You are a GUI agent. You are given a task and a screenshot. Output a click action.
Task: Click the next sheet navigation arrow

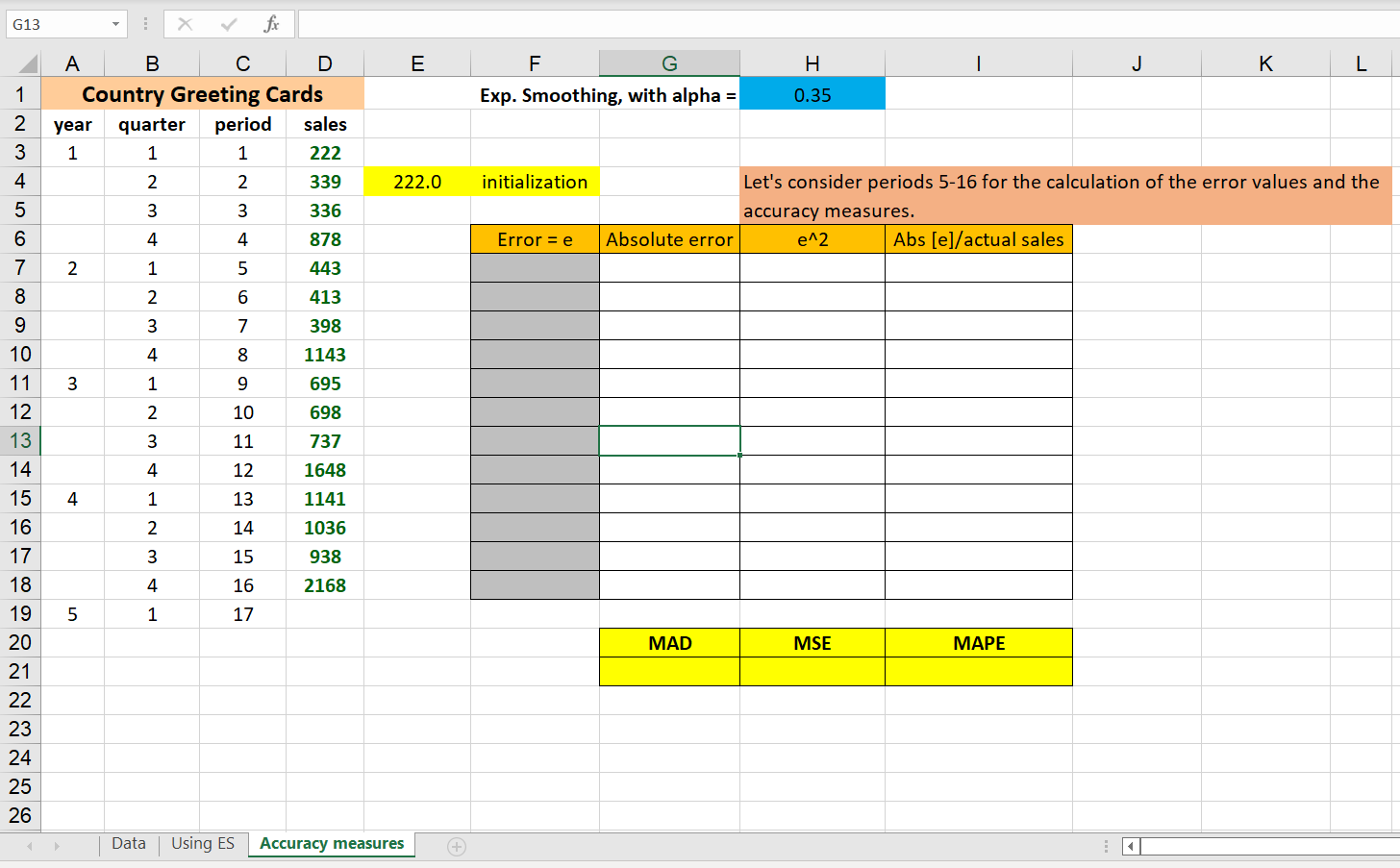pyautogui.click(x=57, y=846)
